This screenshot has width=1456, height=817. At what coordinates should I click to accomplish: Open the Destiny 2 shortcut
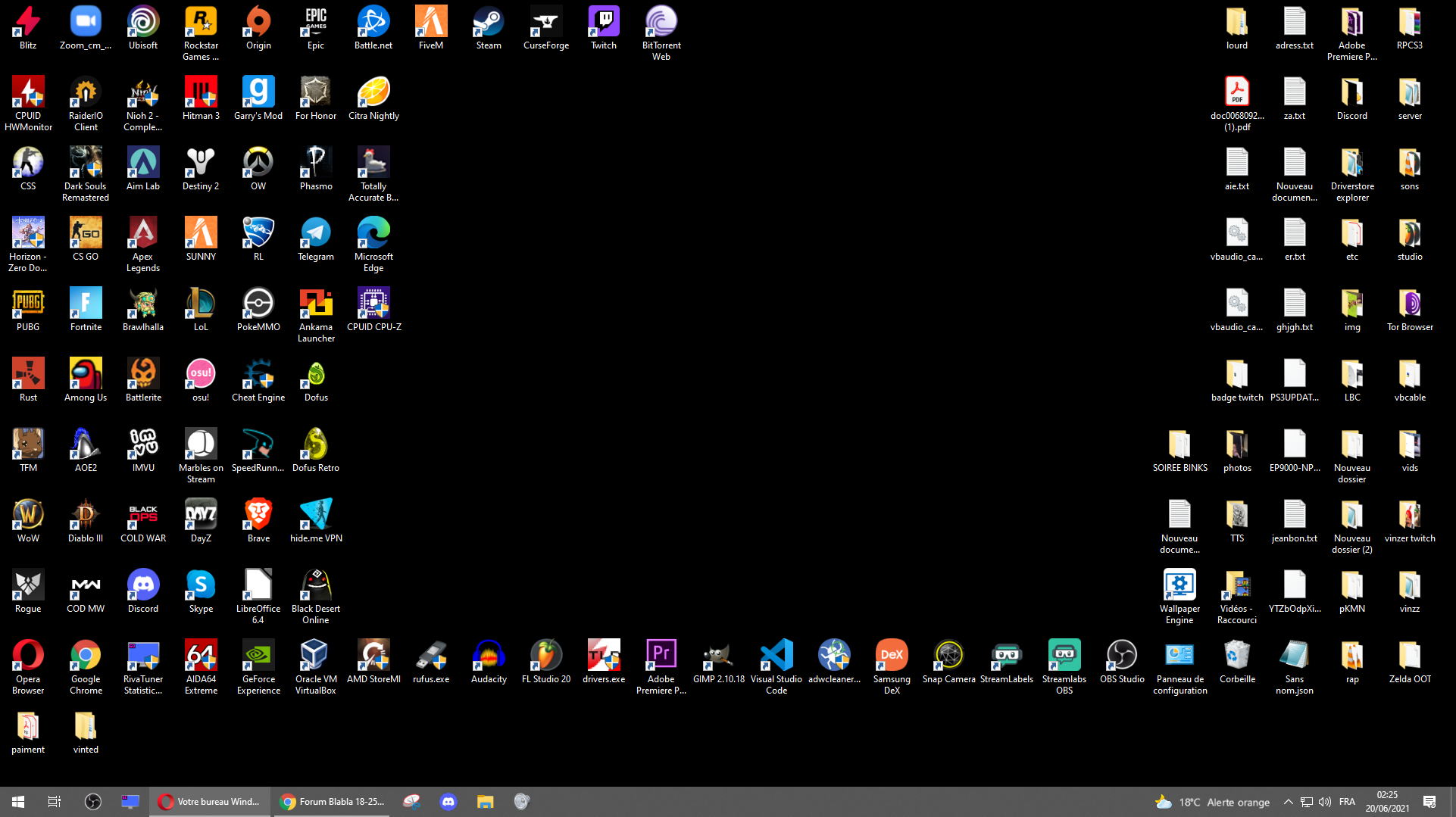[201, 170]
